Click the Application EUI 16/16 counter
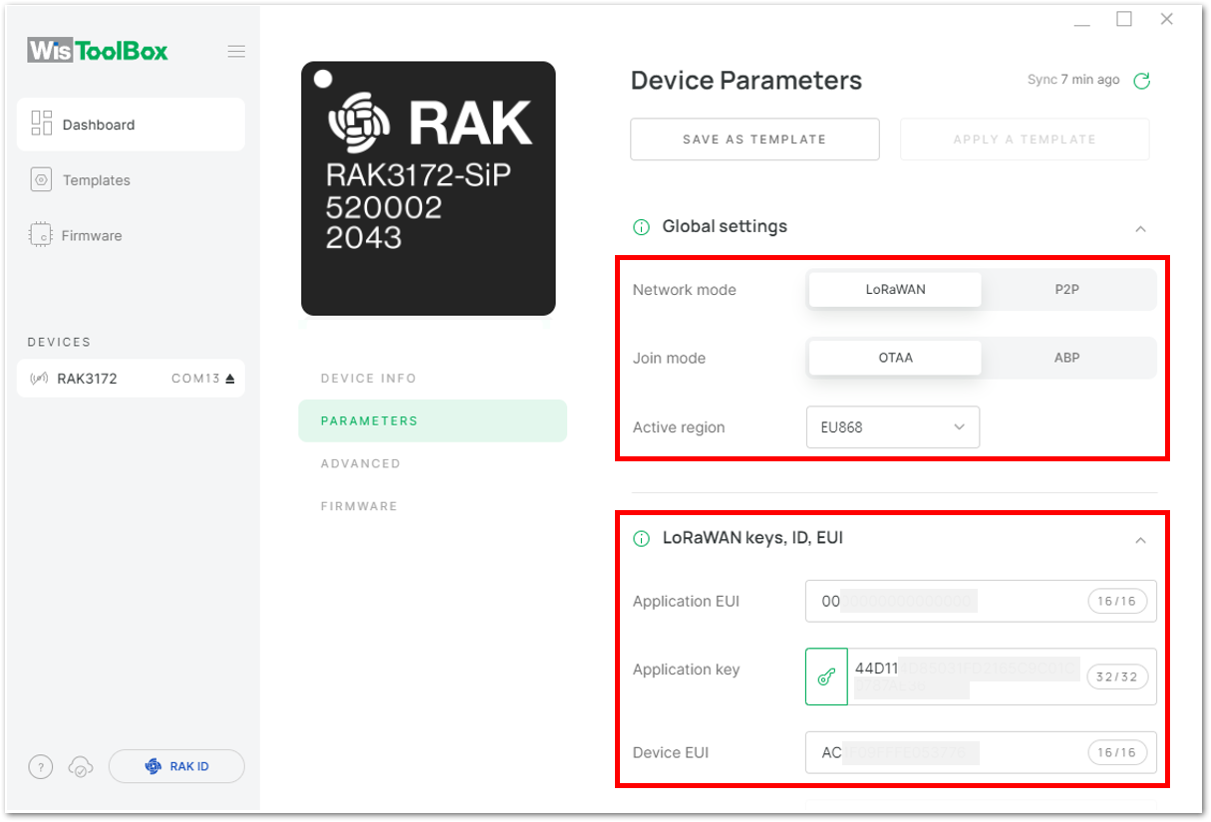 1117,602
